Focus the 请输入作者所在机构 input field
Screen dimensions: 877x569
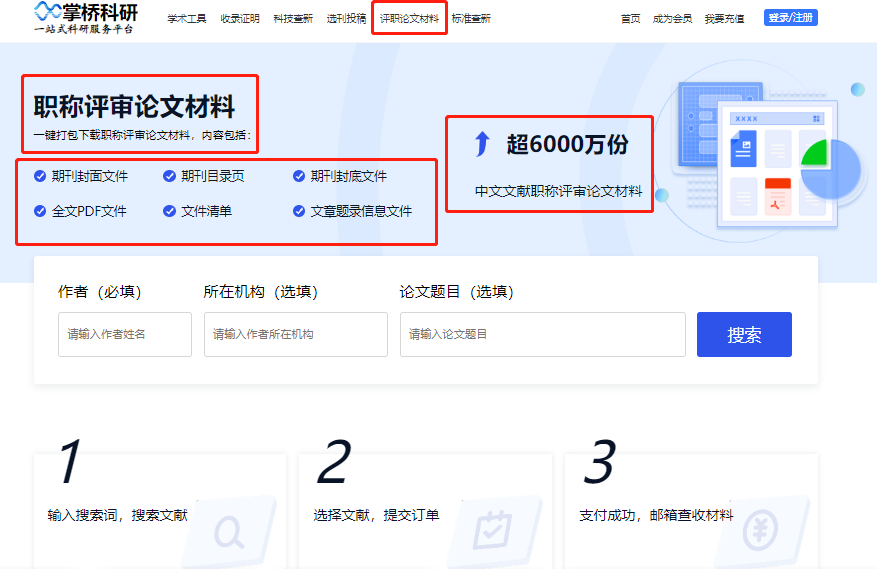pos(296,334)
